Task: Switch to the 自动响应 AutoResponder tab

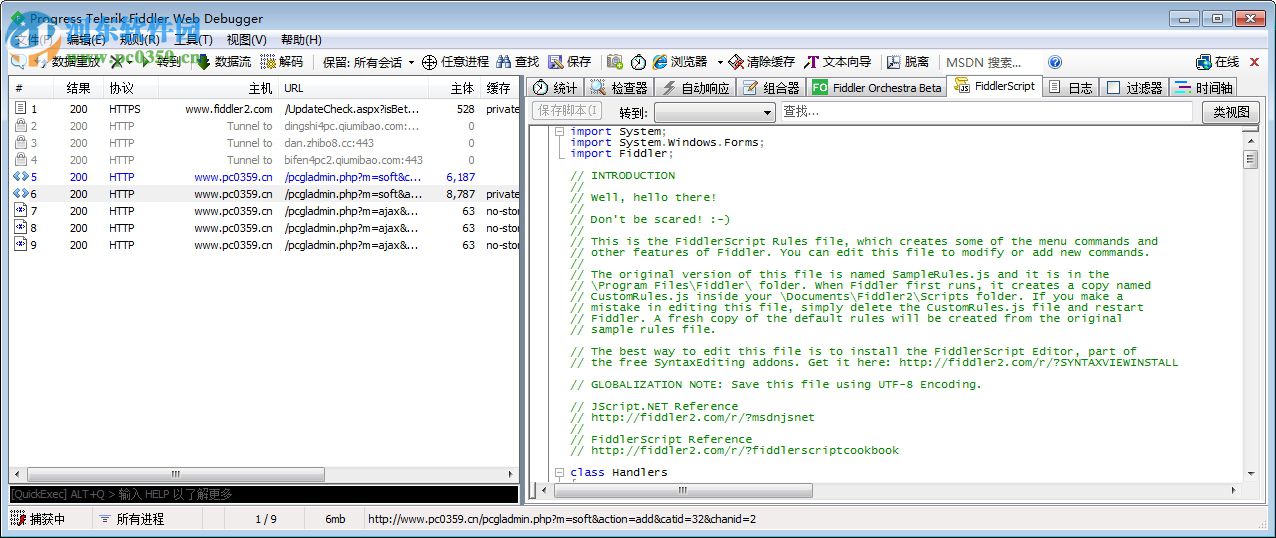Action: (x=695, y=87)
